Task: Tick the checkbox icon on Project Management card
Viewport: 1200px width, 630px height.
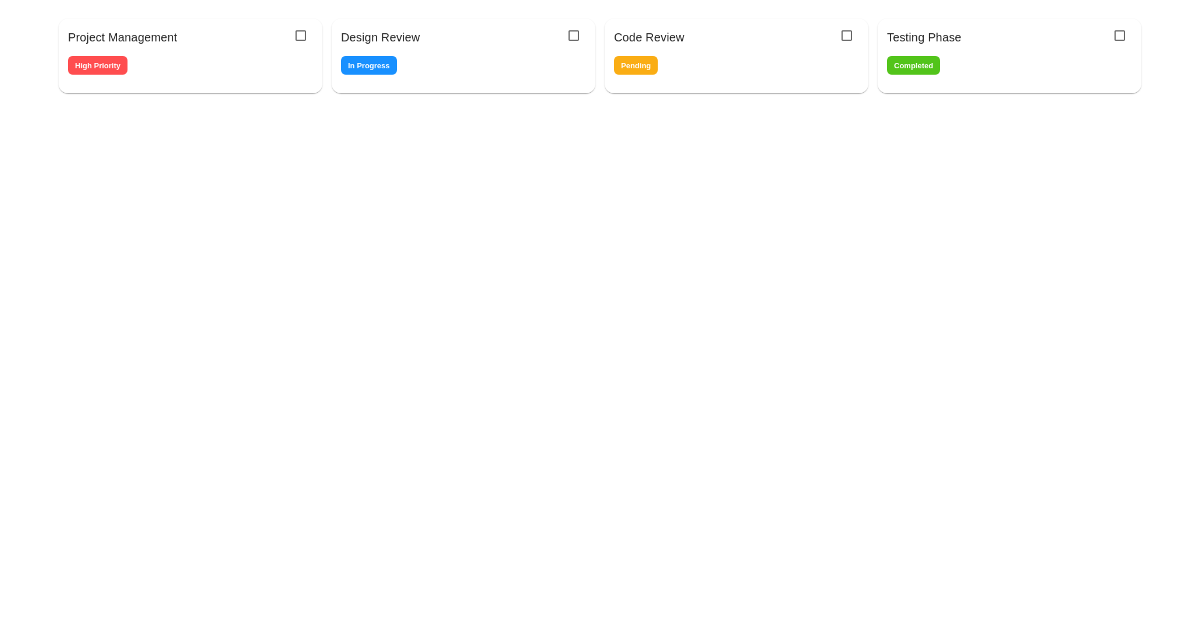Action: (300, 36)
